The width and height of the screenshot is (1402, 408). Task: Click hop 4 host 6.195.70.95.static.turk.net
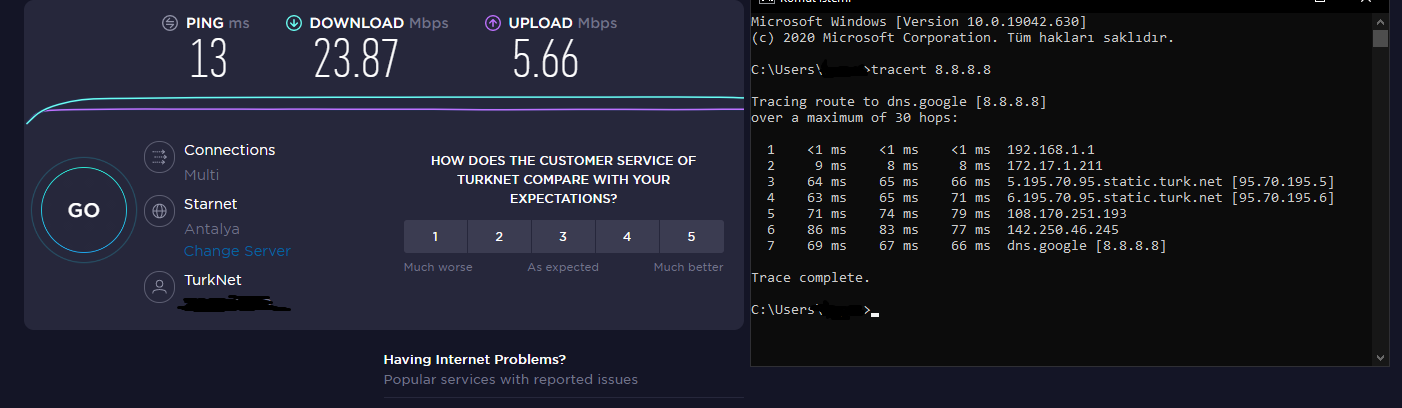1170,197
